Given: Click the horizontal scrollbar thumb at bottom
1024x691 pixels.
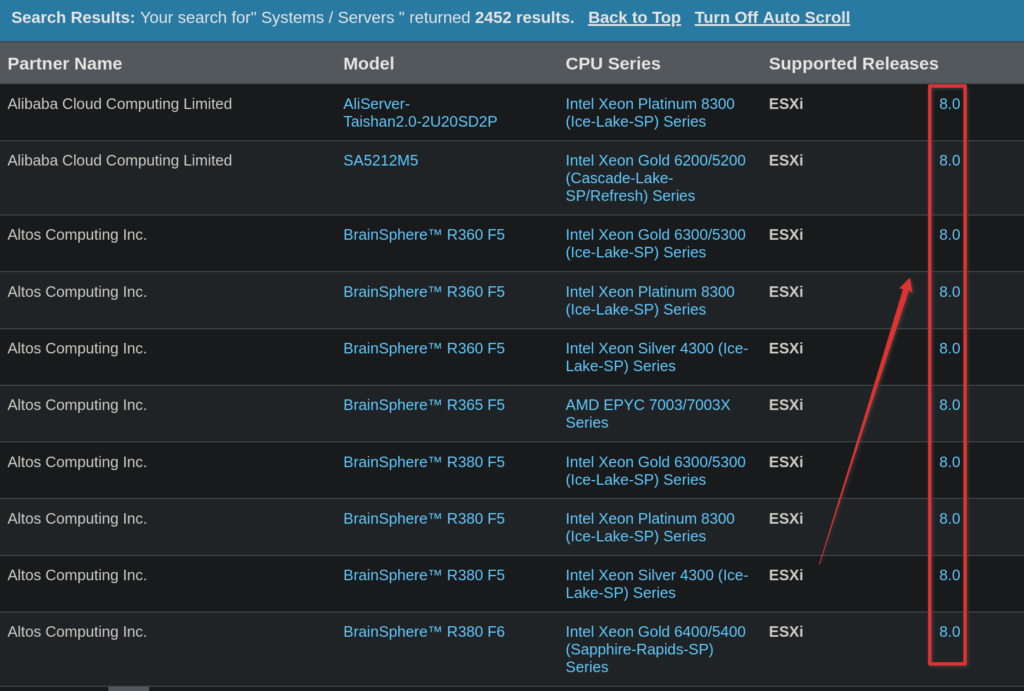Looking at the screenshot, I should 128,688.
